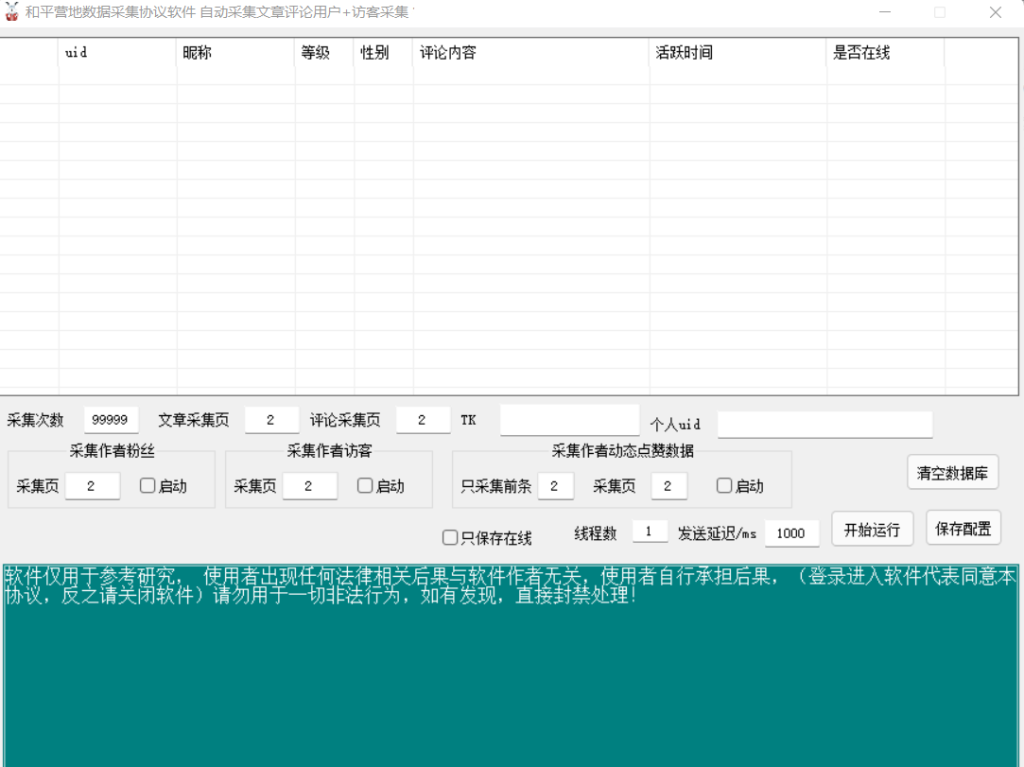This screenshot has height=767, width=1024.
Task: Enable 启动 checkbox under 采集作者访客
Action: (365, 486)
